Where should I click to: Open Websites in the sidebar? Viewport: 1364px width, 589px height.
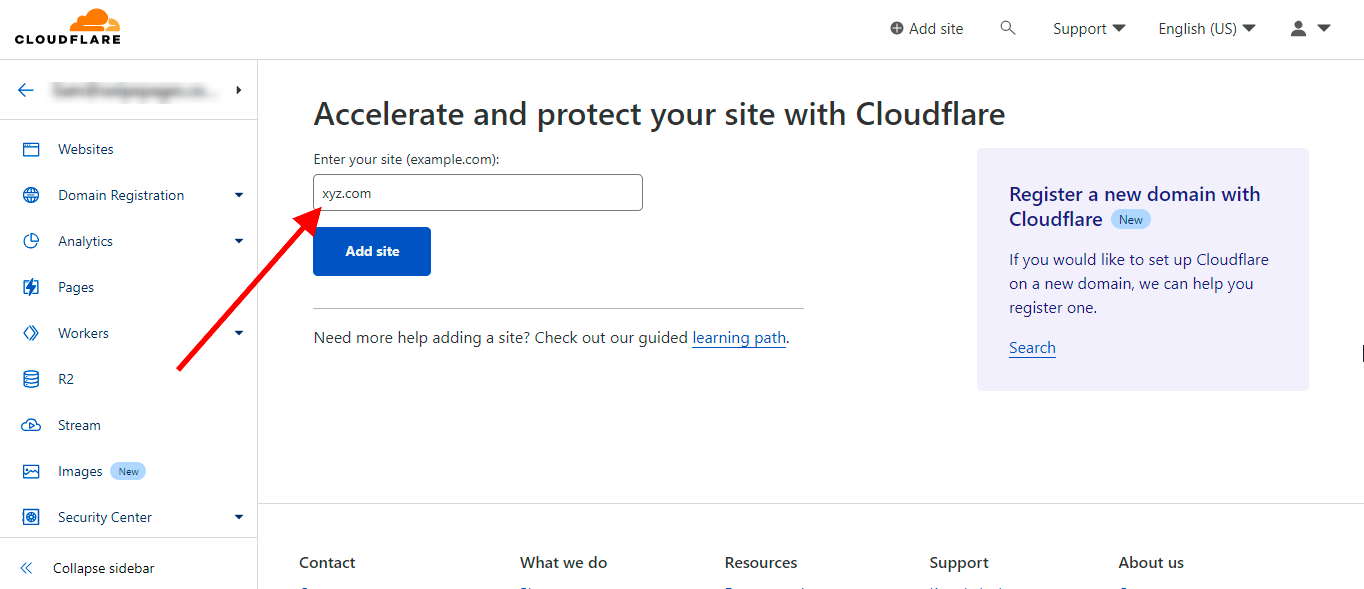click(86, 149)
